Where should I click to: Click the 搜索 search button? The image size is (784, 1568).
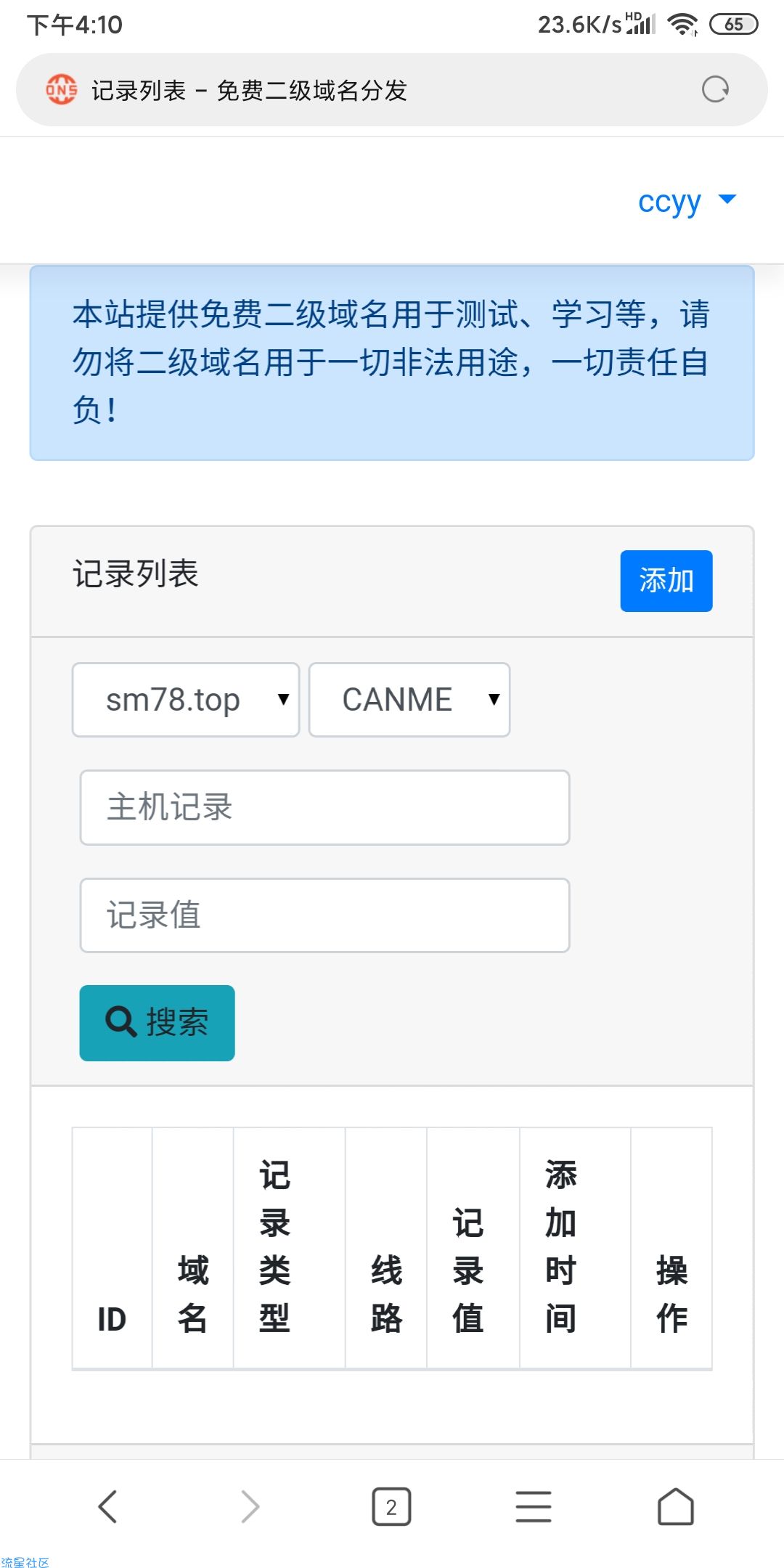tap(158, 1023)
